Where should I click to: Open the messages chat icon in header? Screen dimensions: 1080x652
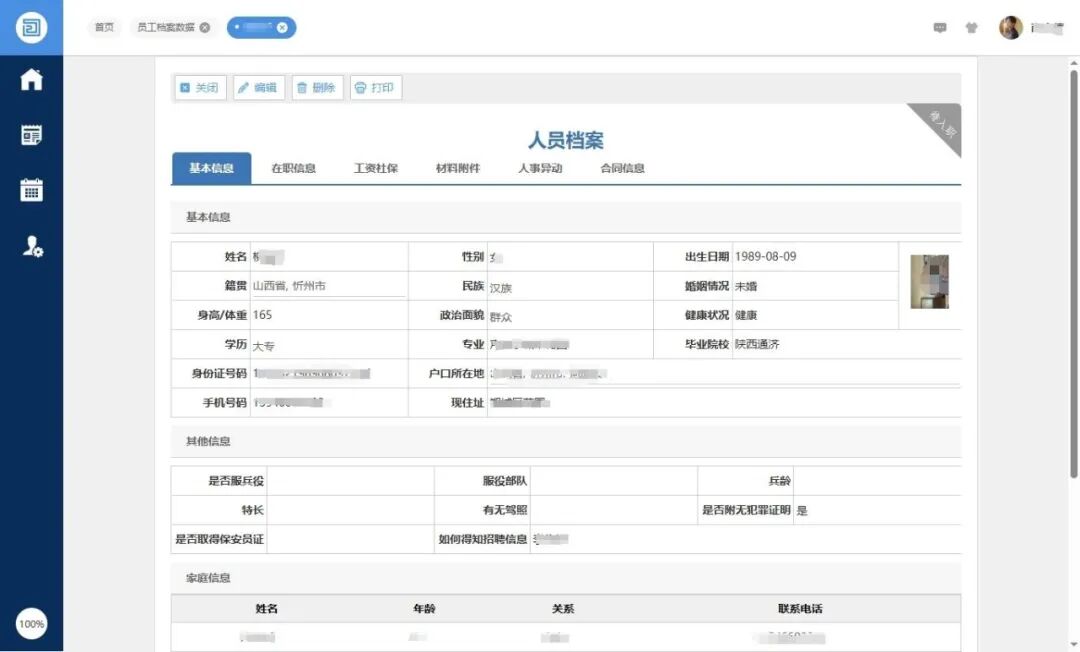pyautogui.click(x=940, y=28)
